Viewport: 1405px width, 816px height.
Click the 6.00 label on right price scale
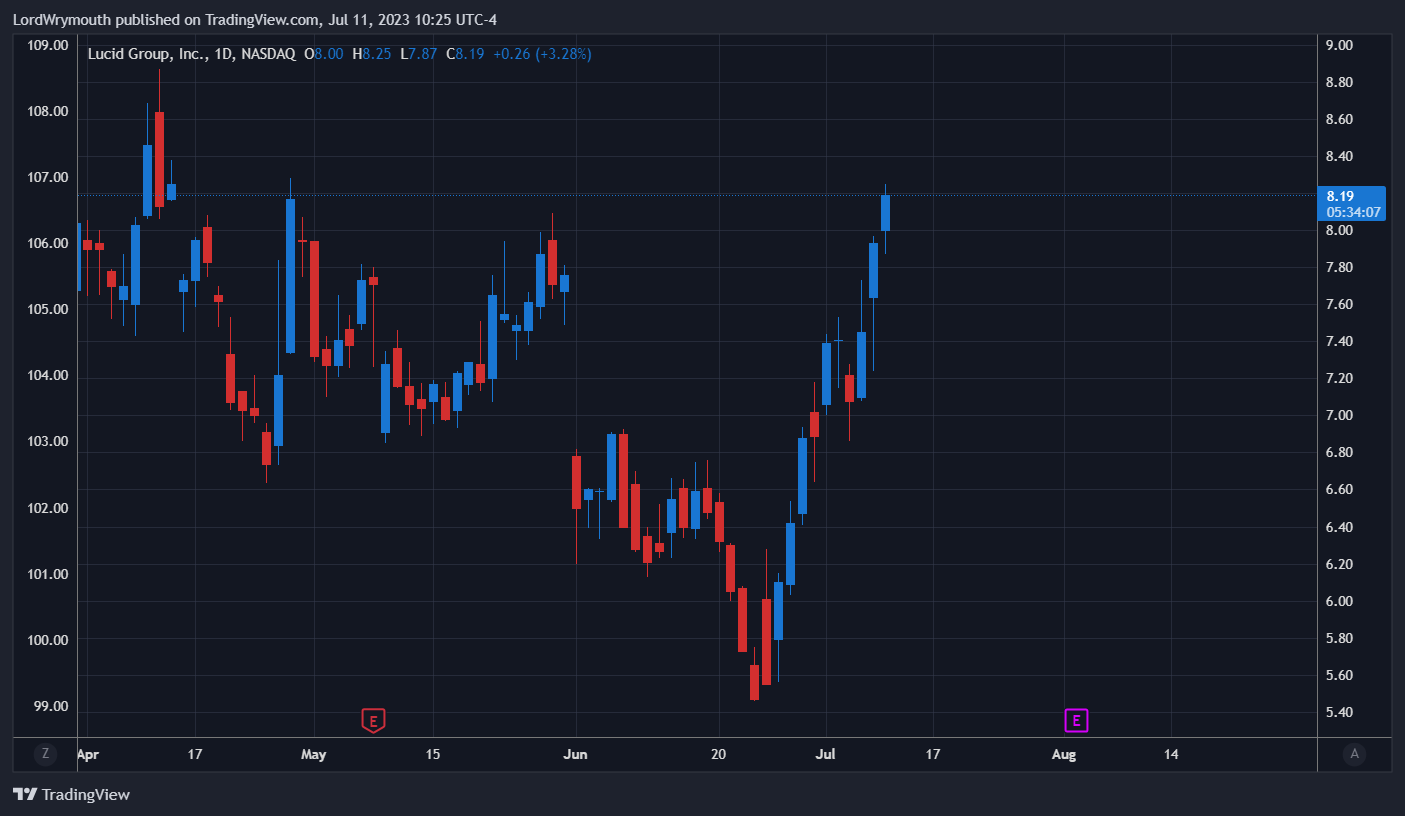tap(1339, 601)
